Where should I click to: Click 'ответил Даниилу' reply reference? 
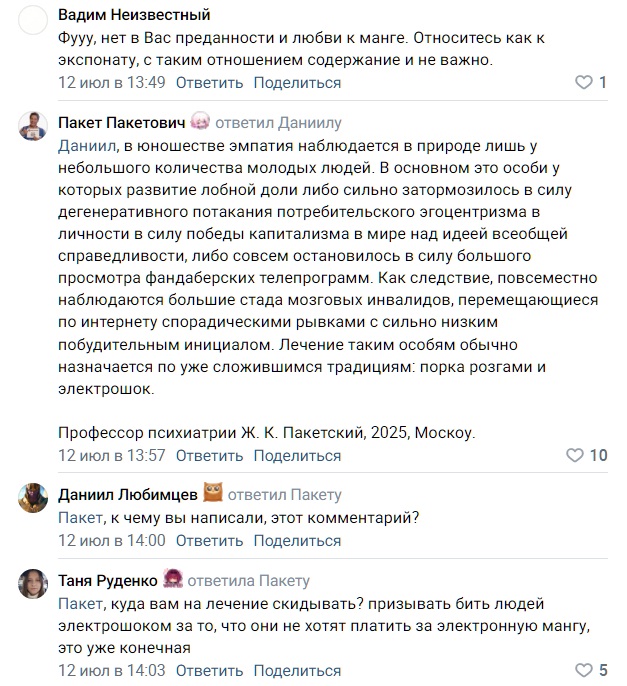pos(278,123)
